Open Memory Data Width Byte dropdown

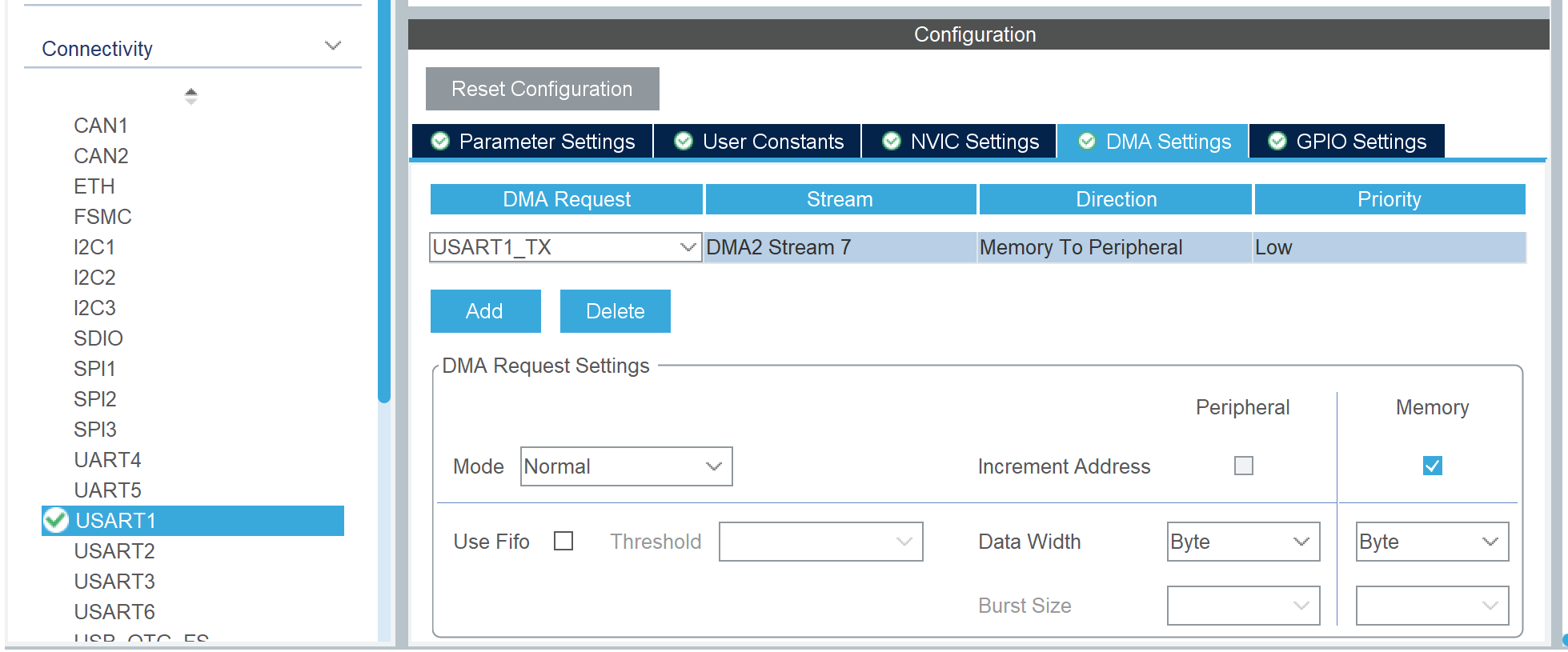pyautogui.click(x=1432, y=542)
